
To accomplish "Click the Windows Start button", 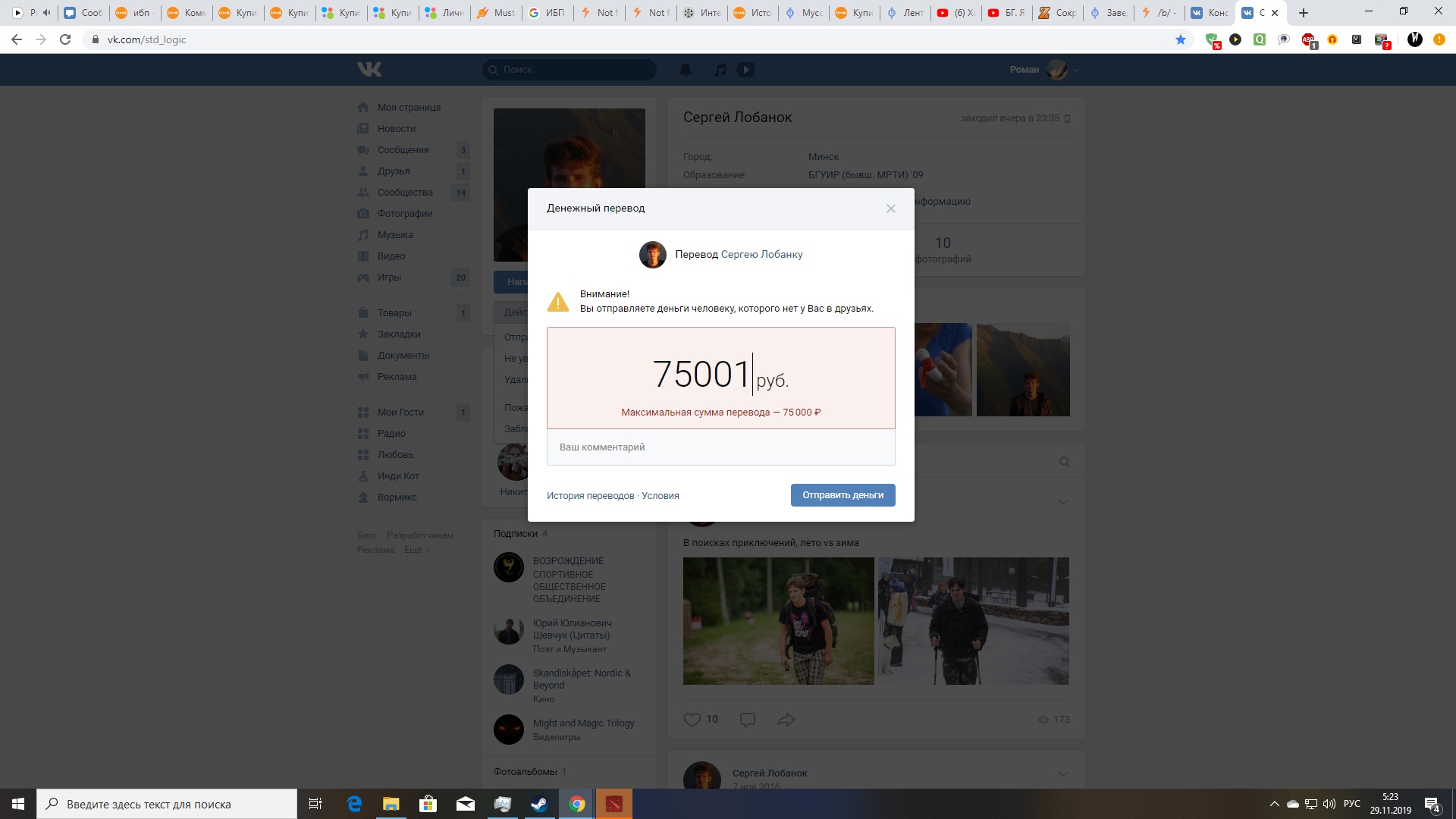I will click(x=18, y=805).
